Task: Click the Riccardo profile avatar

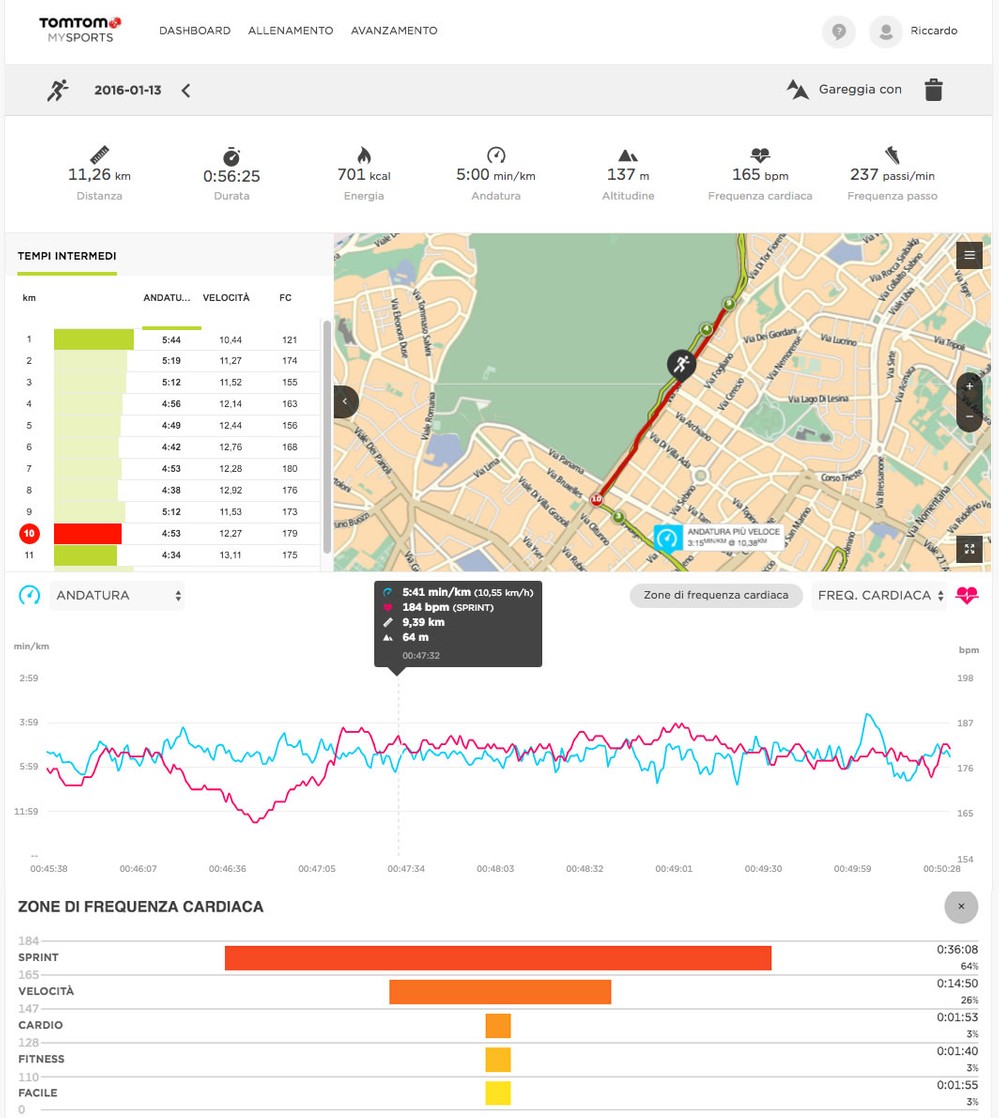Action: tap(886, 31)
